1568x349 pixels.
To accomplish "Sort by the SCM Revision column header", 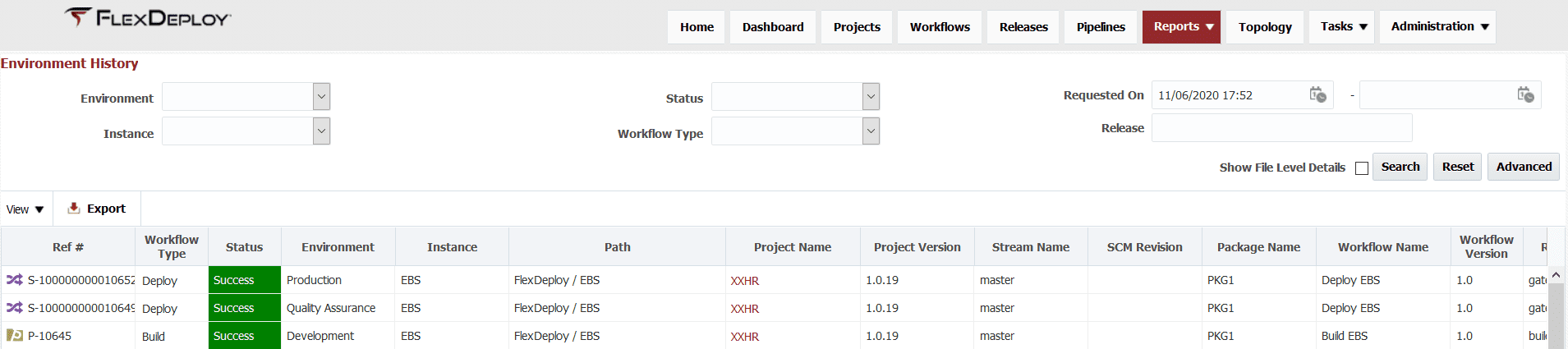I will pyautogui.click(x=1145, y=247).
